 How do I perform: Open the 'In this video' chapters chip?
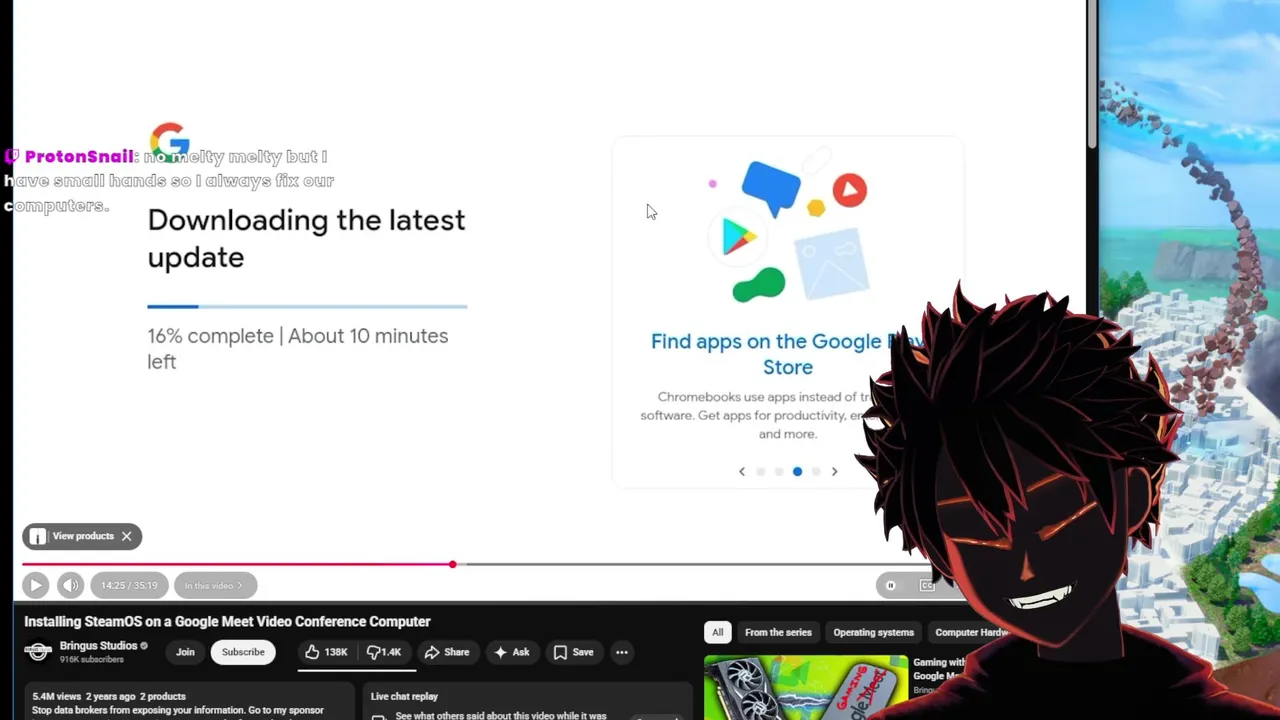pos(214,585)
